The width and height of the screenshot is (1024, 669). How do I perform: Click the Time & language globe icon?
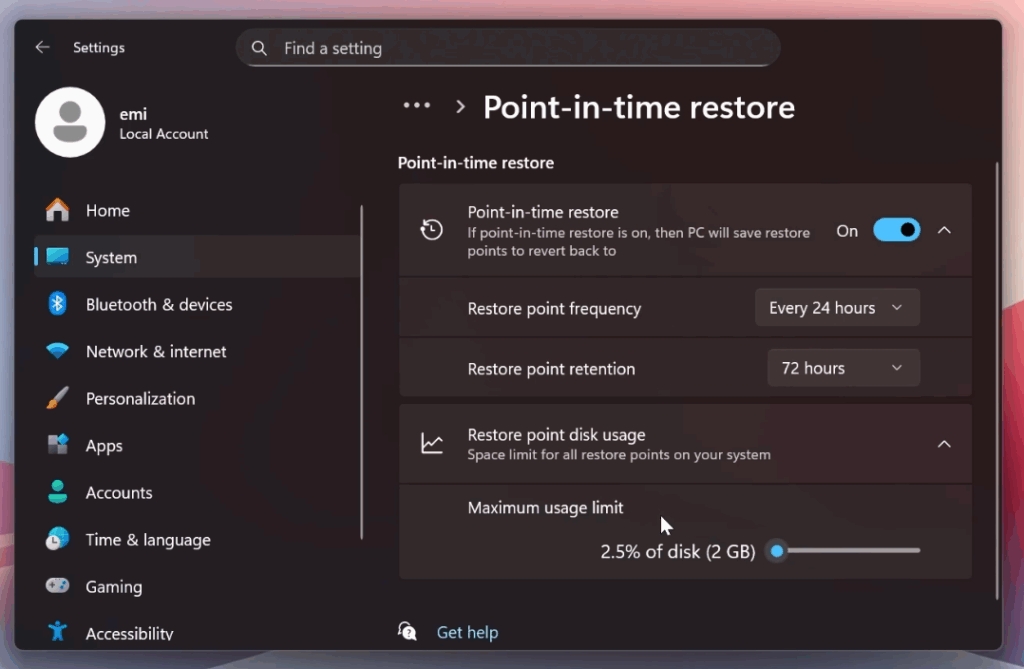58,540
